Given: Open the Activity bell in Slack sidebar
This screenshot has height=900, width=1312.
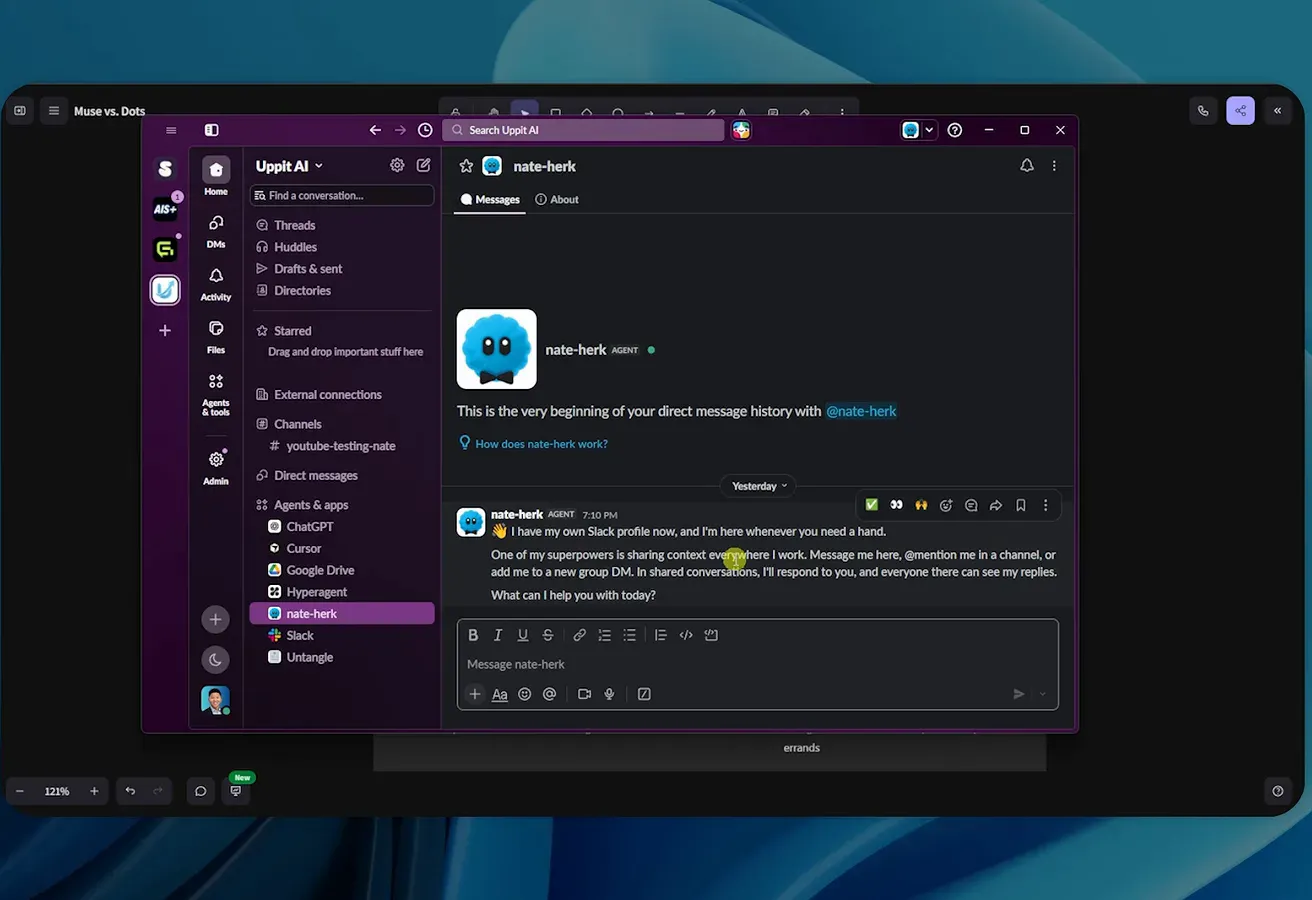Looking at the screenshot, I should 216,276.
